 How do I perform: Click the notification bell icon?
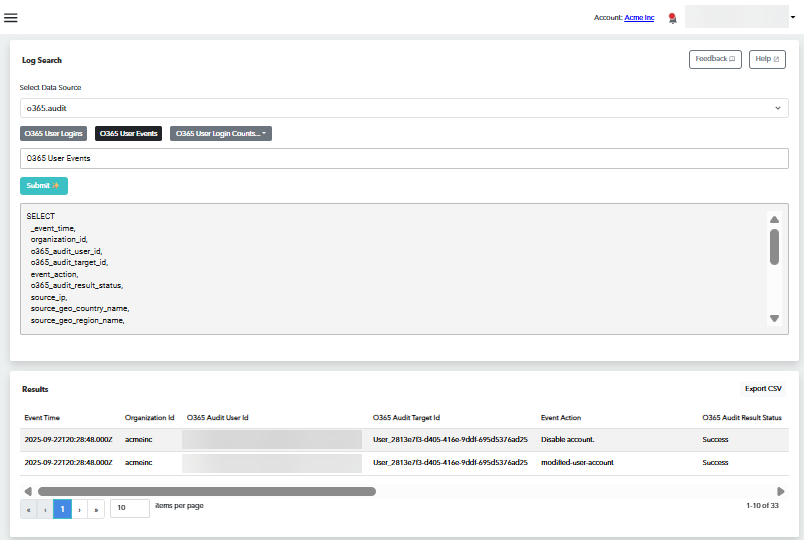(672, 17)
